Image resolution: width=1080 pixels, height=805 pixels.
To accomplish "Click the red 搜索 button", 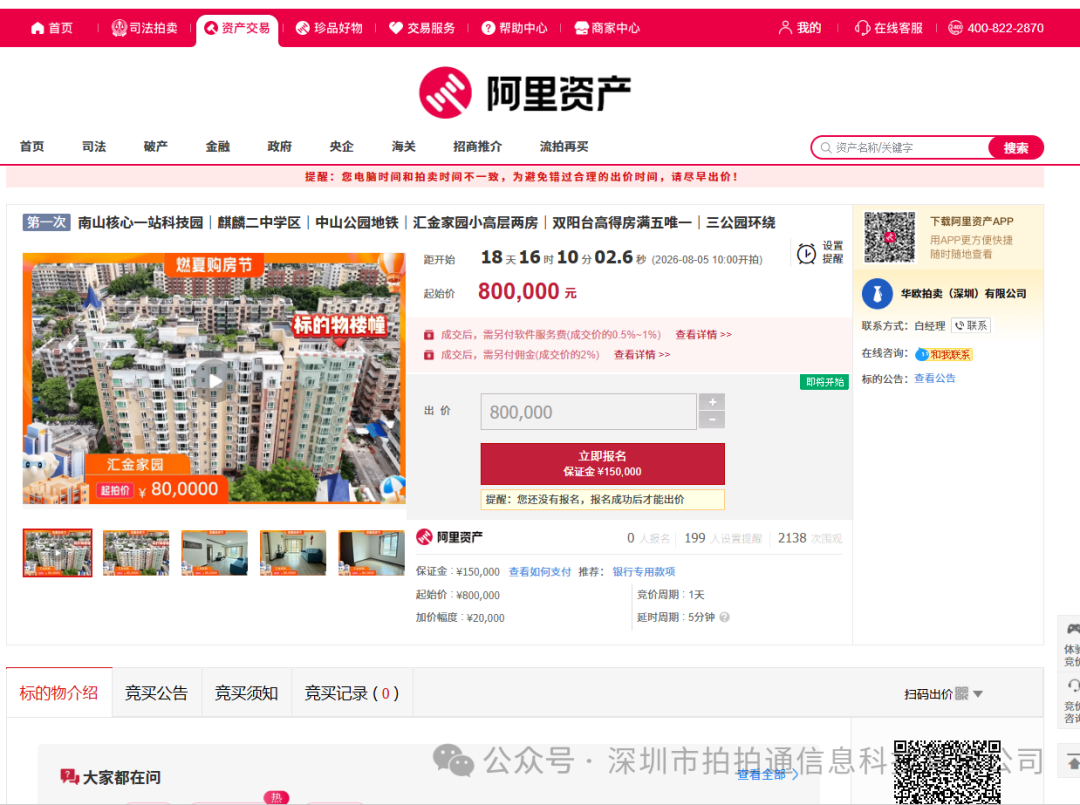I will (x=1016, y=148).
